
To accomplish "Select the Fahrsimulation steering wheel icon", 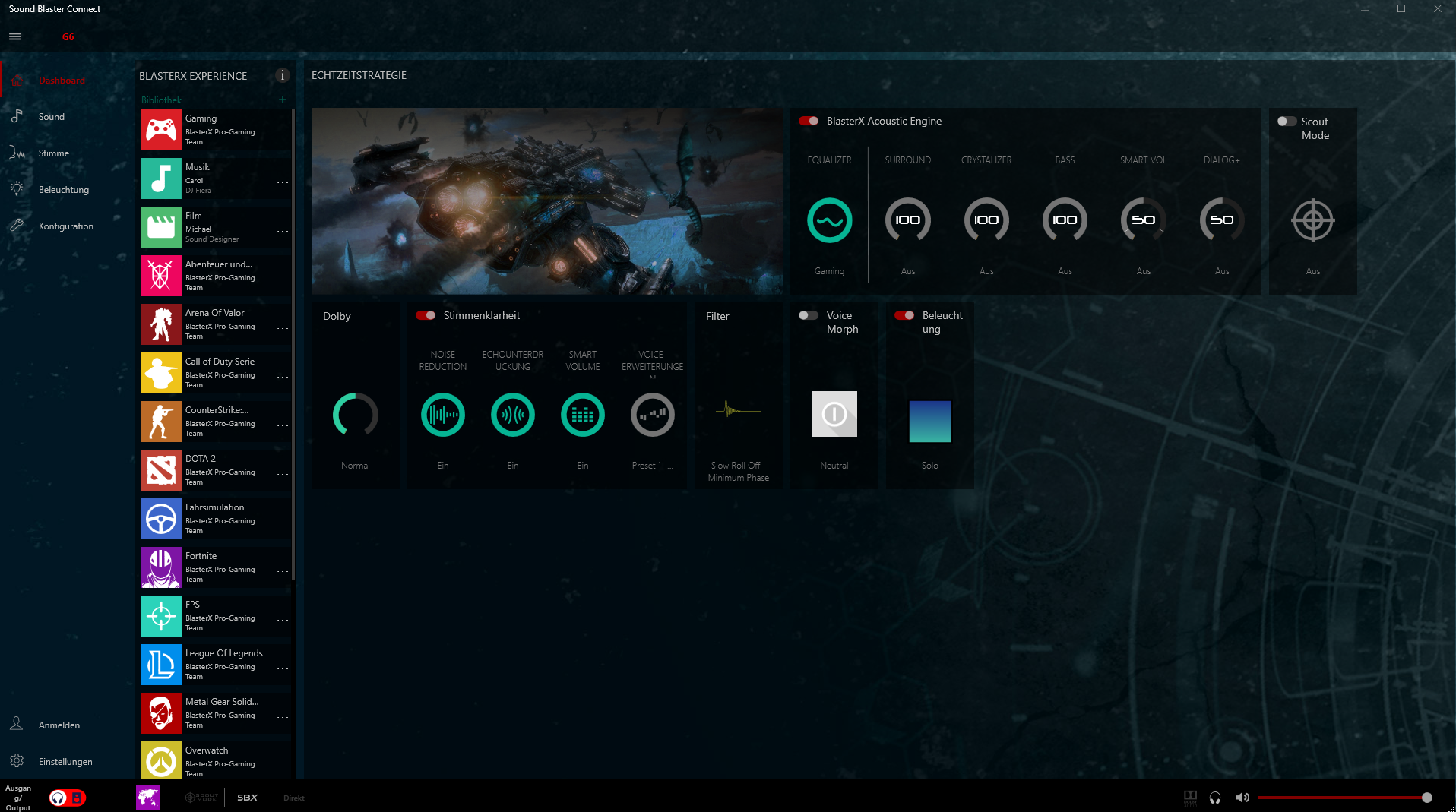I will click(161, 519).
